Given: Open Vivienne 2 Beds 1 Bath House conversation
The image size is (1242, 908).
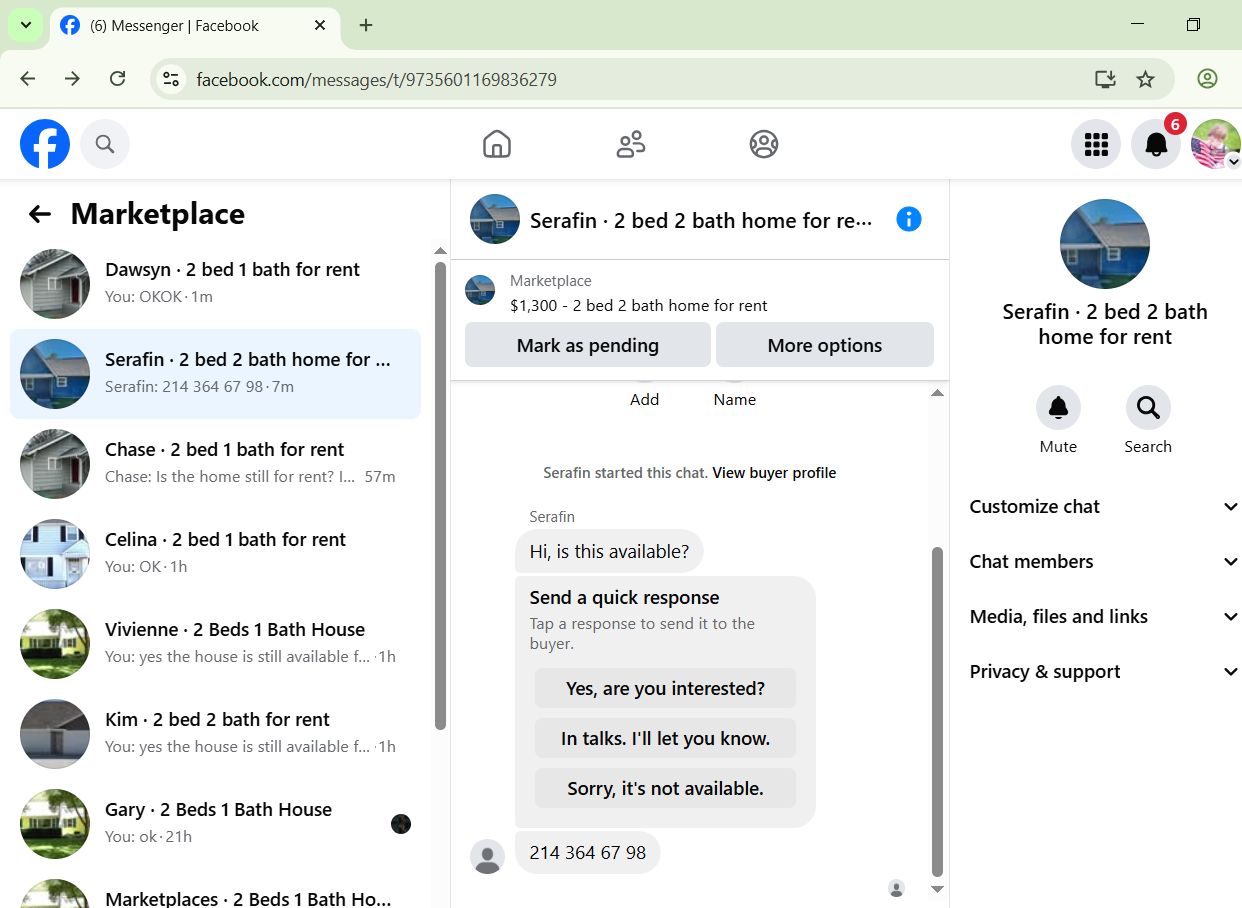Looking at the screenshot, I should click(215, 644).
